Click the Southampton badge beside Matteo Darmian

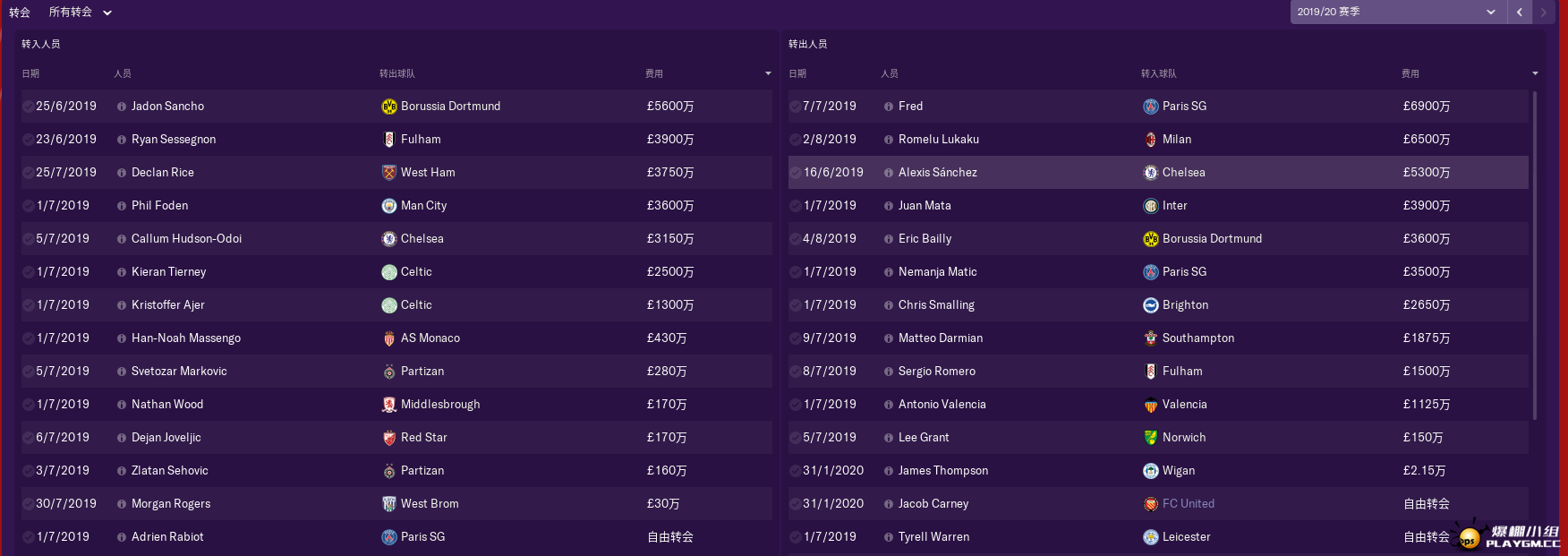[x=1150, y=338]
